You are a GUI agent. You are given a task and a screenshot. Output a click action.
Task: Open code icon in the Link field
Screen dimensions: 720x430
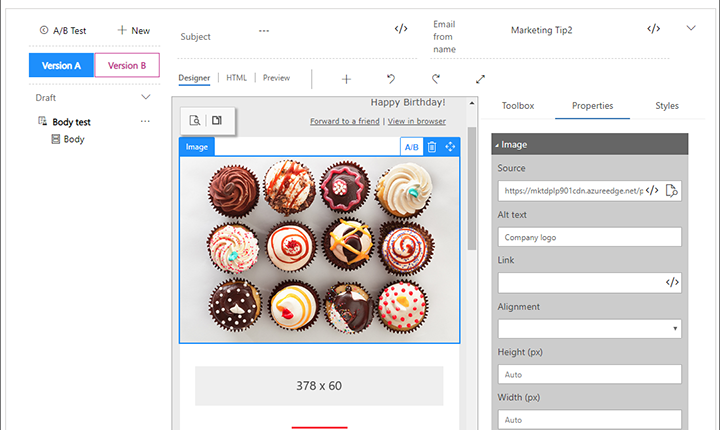(x=672, y=283)
